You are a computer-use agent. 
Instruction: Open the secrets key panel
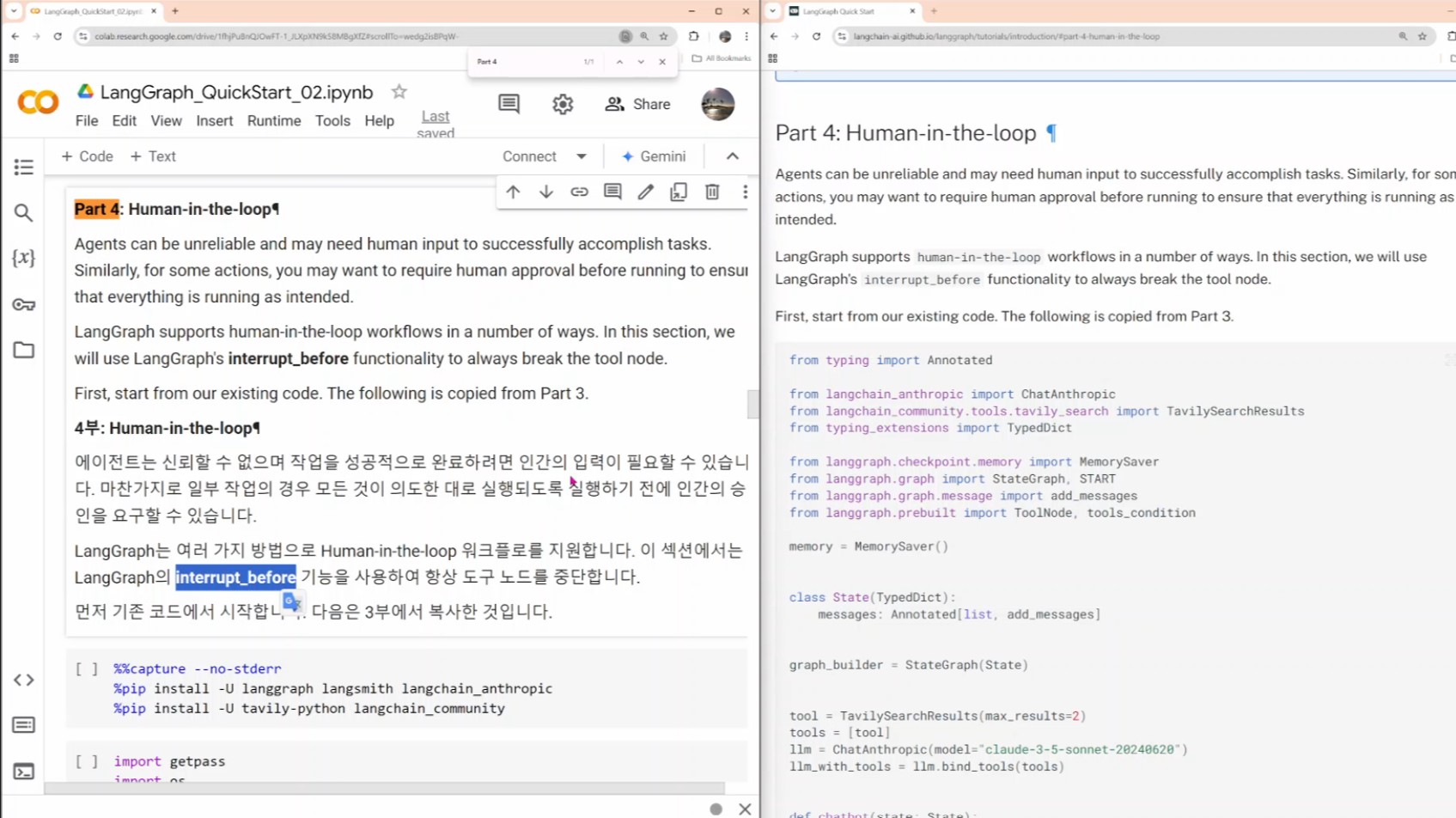tap(23, 304)
